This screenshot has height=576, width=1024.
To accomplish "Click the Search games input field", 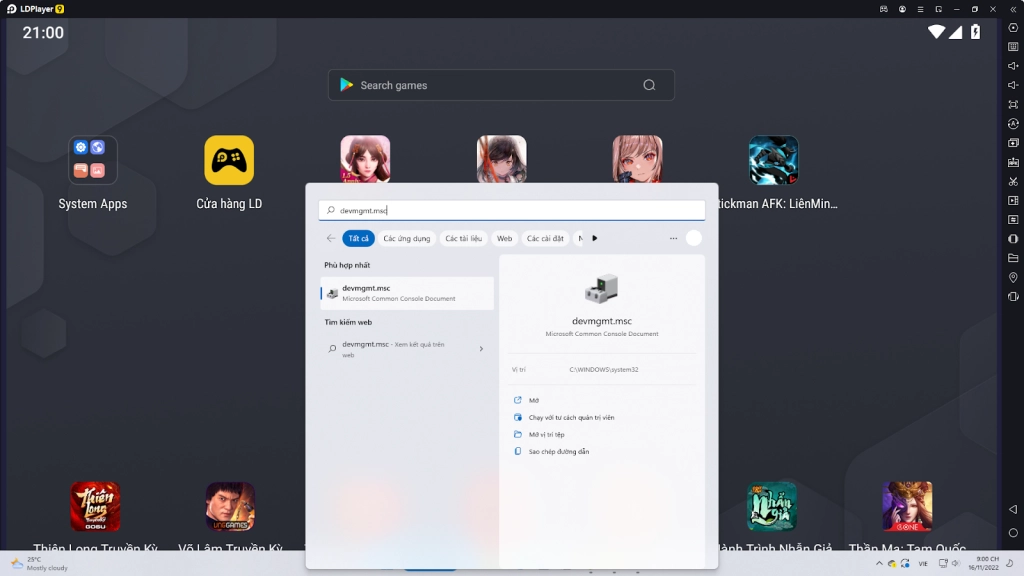I will click(x=501, y=85).
